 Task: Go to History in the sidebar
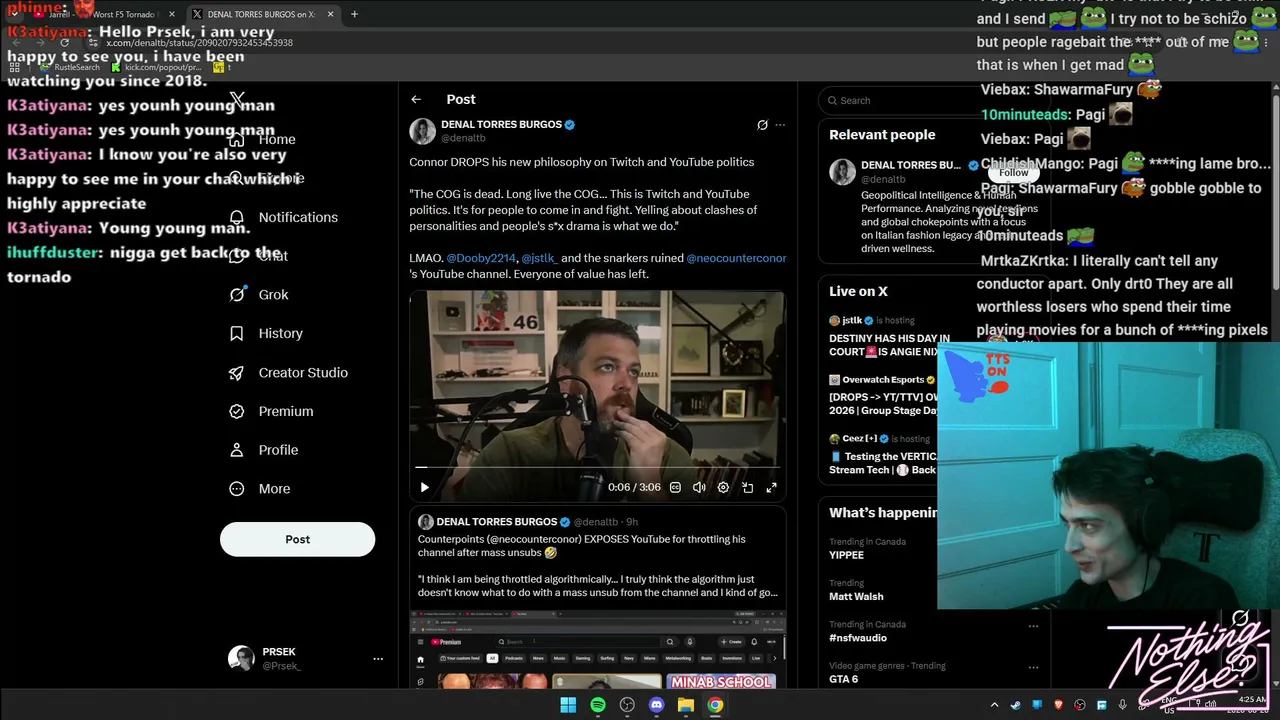tap(266, 333)
